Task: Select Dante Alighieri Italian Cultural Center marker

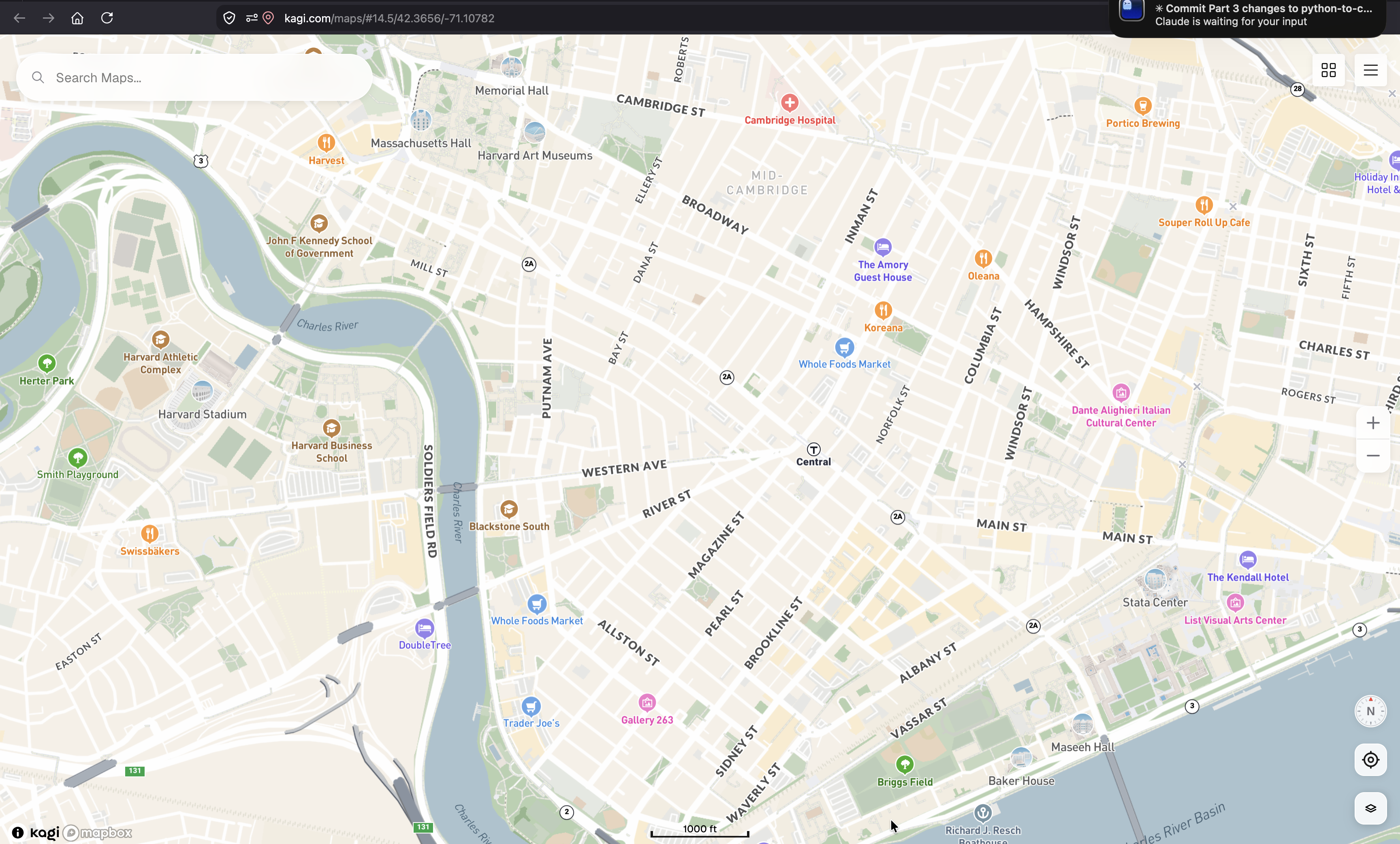Action: pos(1121,392)
